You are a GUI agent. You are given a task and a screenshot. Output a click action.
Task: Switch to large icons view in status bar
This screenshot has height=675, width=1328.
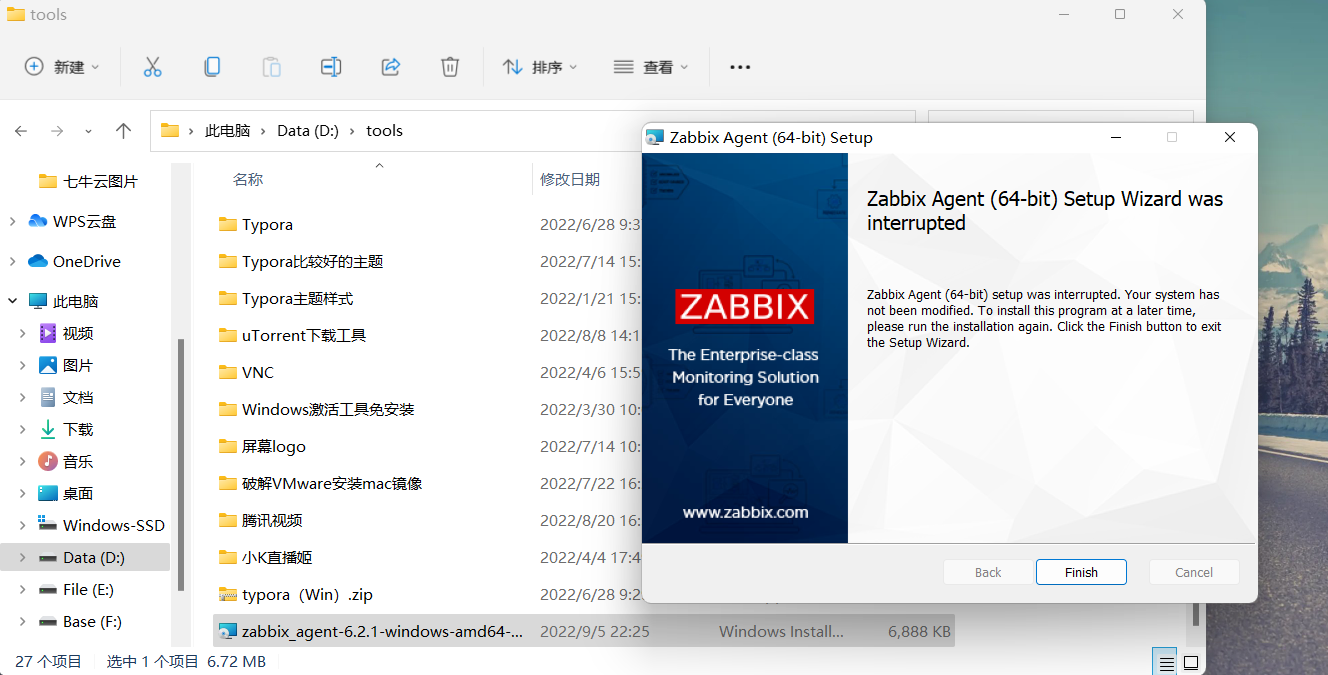pyautogui.click(x=1190, y=662)
